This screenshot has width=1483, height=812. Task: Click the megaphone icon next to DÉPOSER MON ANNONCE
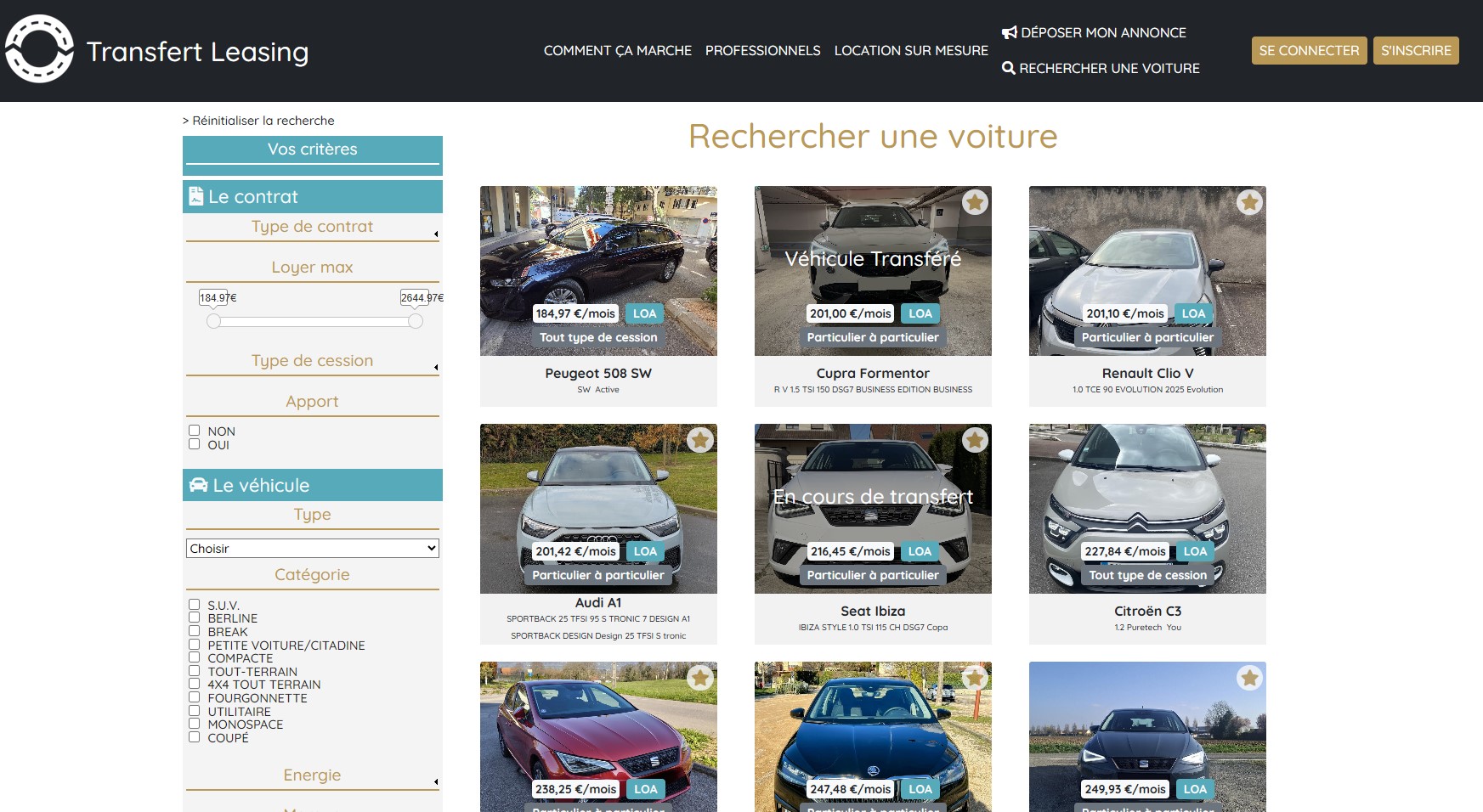(x=1008, y=31)
